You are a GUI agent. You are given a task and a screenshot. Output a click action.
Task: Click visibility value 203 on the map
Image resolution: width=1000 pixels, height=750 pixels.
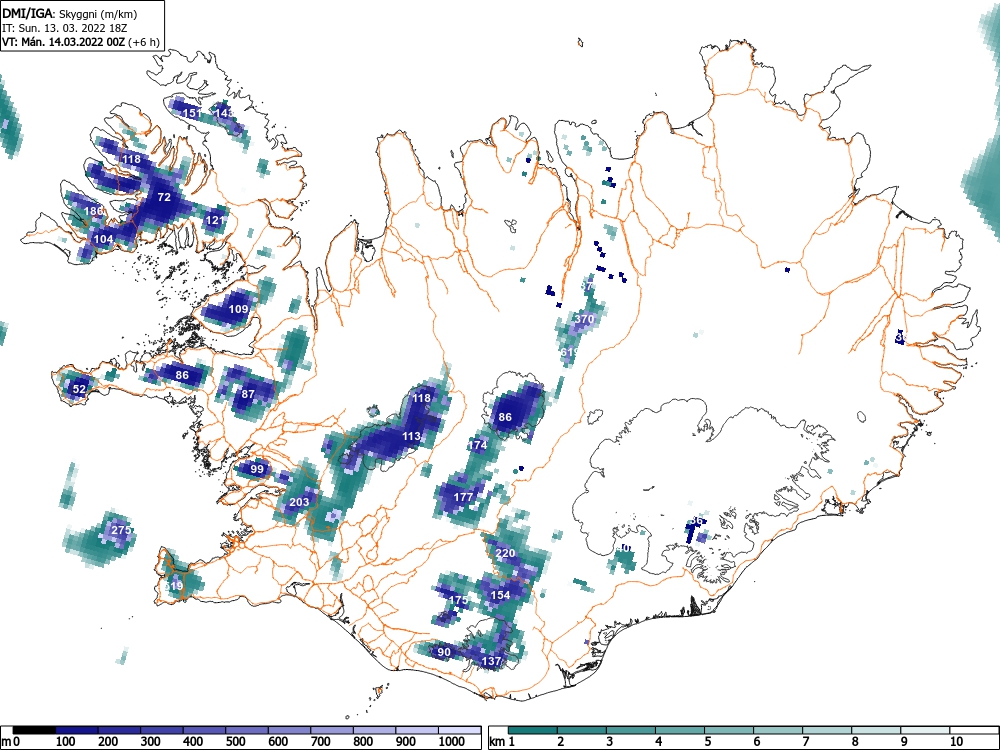299,502
